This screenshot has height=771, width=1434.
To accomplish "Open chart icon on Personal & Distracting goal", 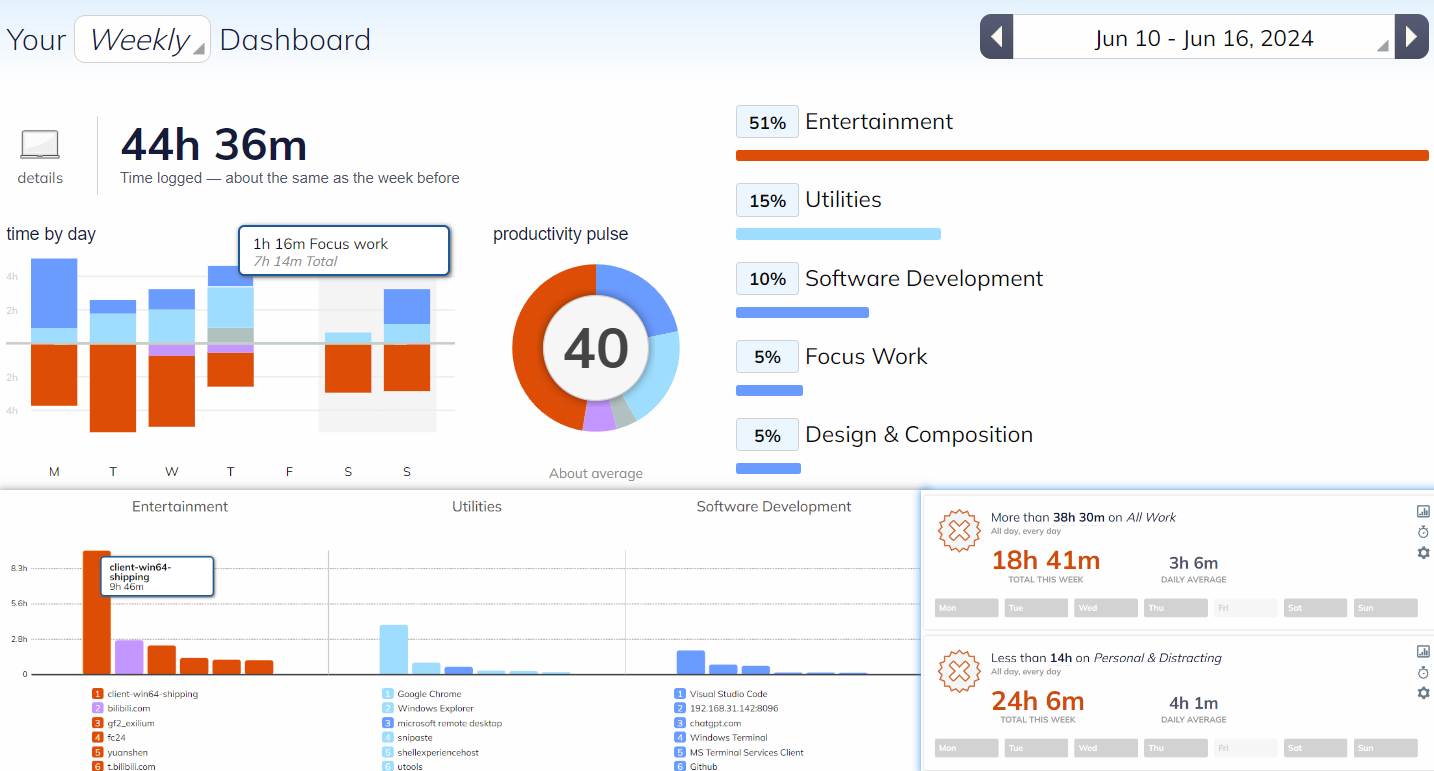I will click(x=1423, y=651).
